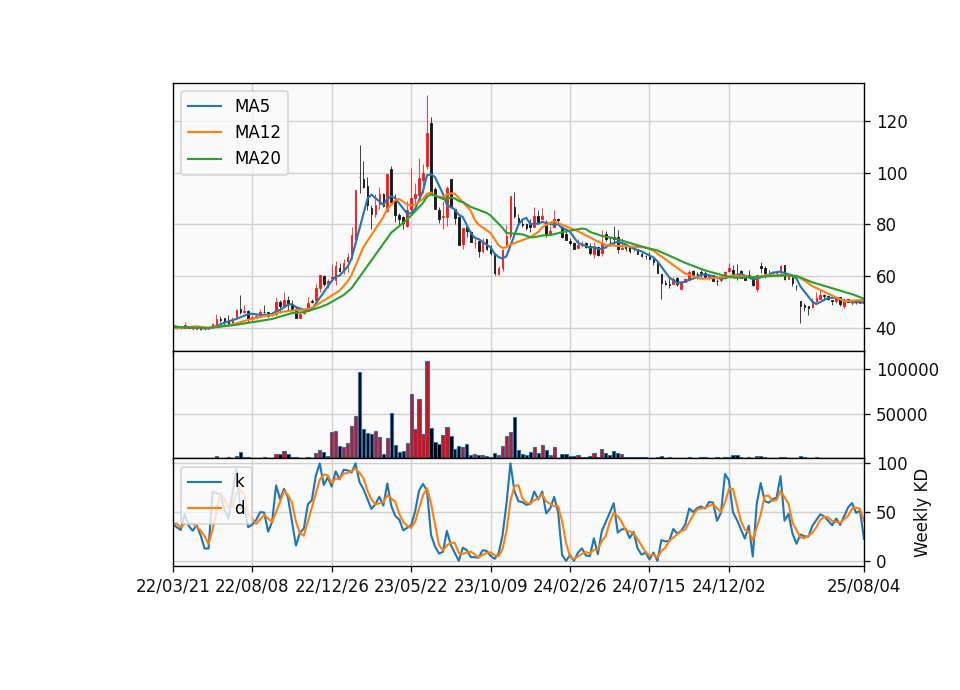Click the tallest red volume bar
Image resolution: width=960 pixels, height=690 pixels.
[427, 410]
